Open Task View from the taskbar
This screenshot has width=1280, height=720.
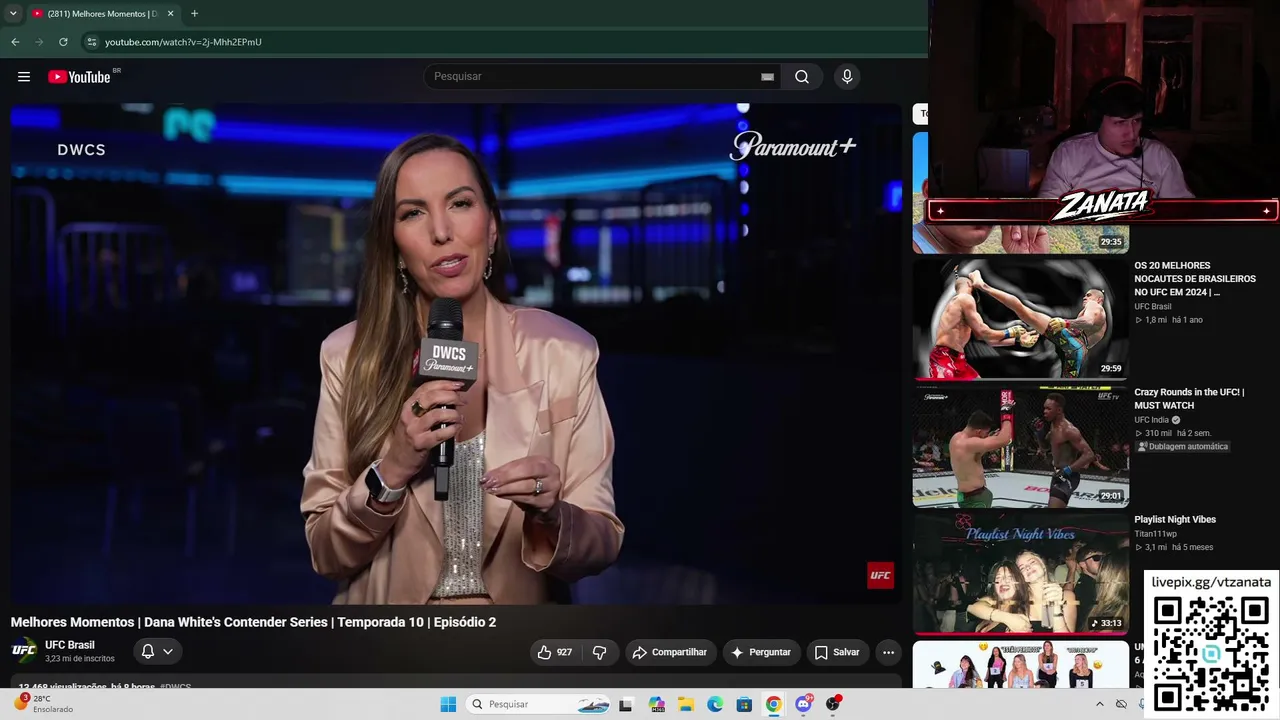(x=626, y=704)
